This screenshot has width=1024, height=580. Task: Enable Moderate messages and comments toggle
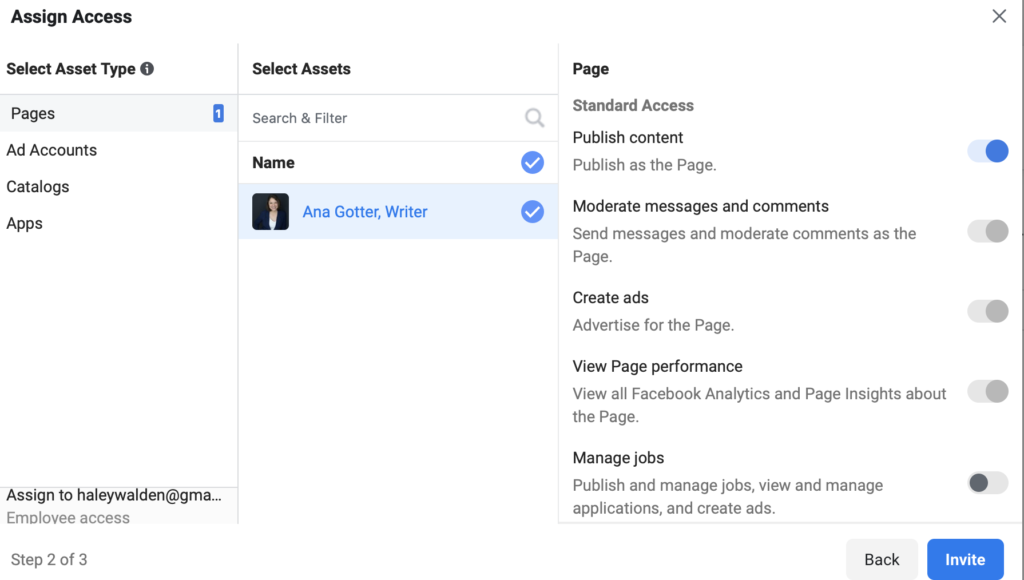coord(988,231)
